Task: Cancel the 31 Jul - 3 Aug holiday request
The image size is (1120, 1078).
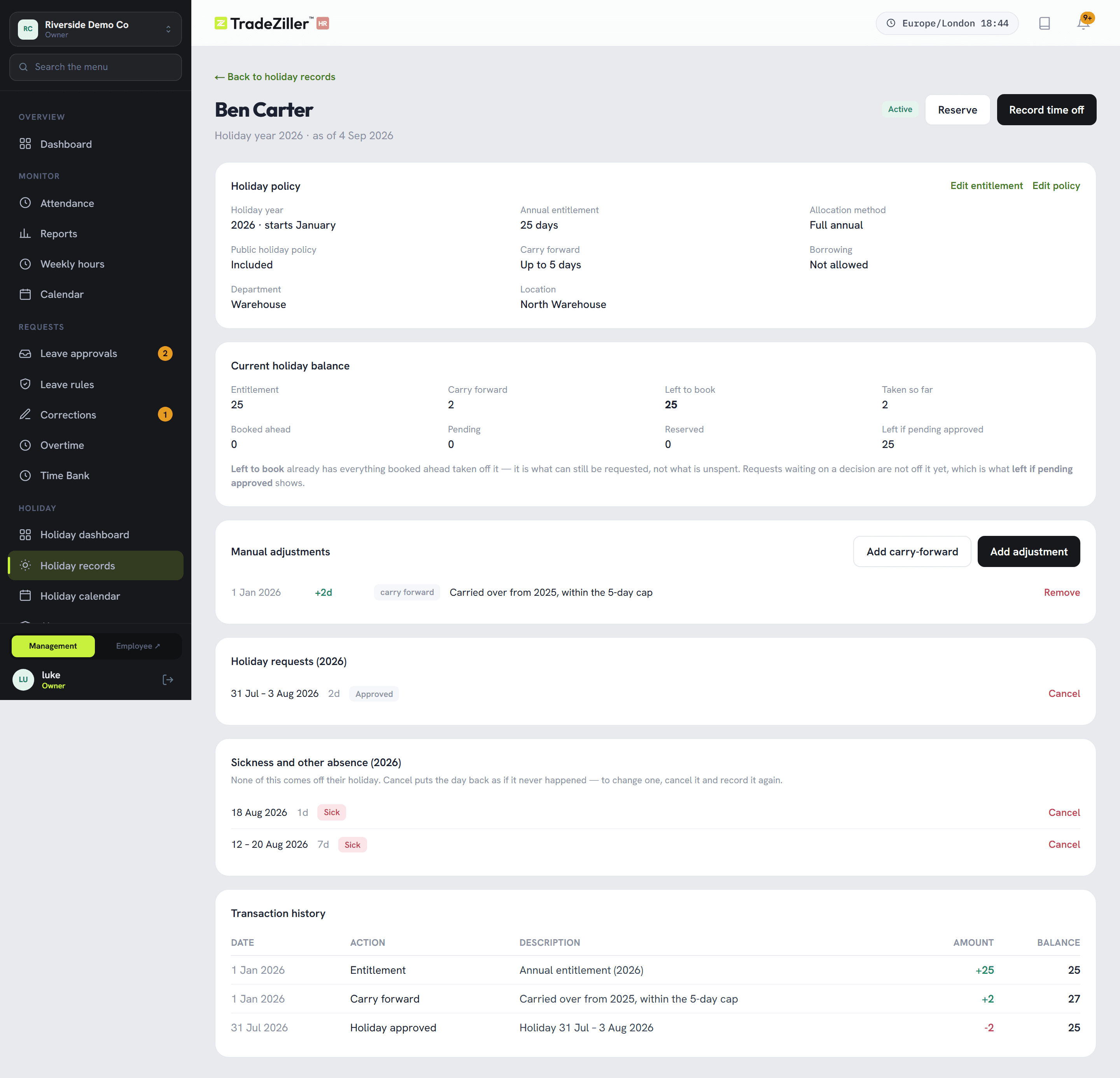Action: point(1064,693)
